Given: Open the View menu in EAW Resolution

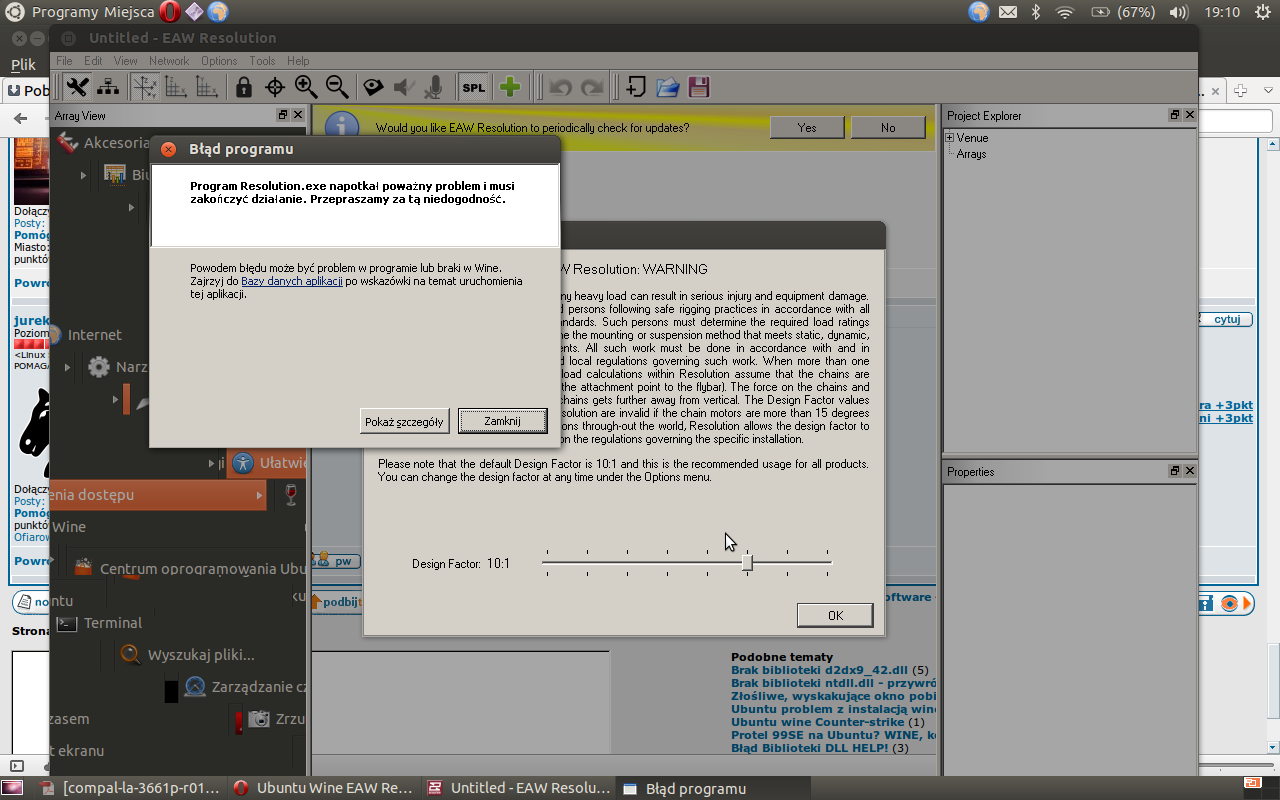Looking at the screenshot, I should [125, 61].
